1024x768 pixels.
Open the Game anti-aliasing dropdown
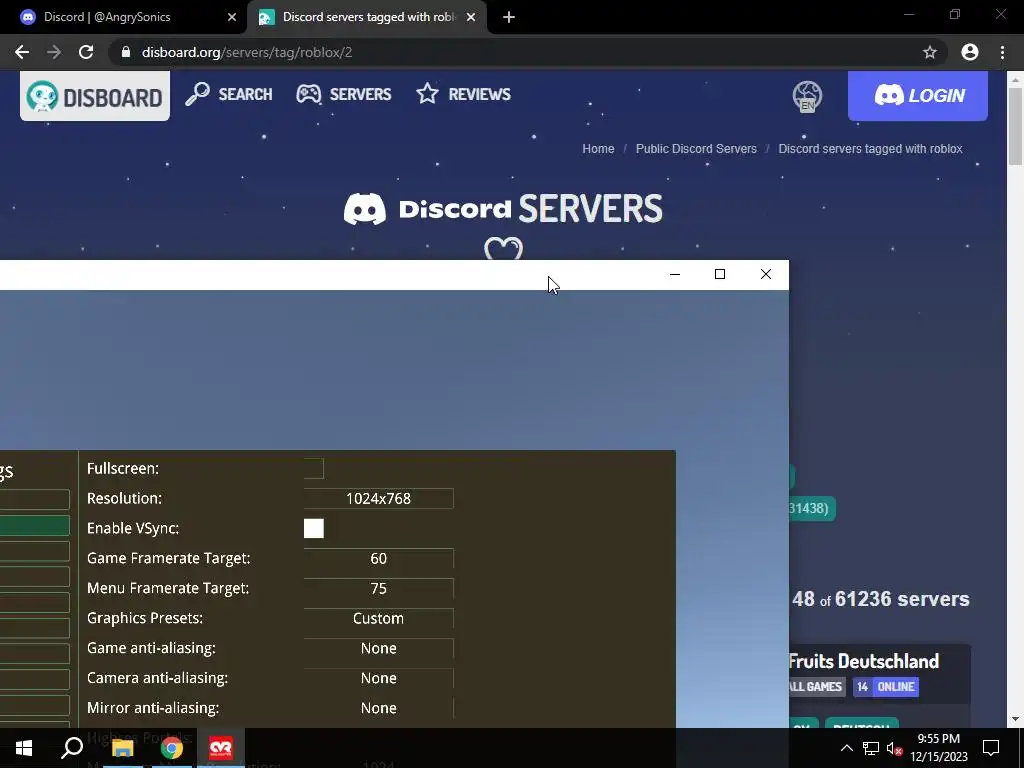coord(378,648)
